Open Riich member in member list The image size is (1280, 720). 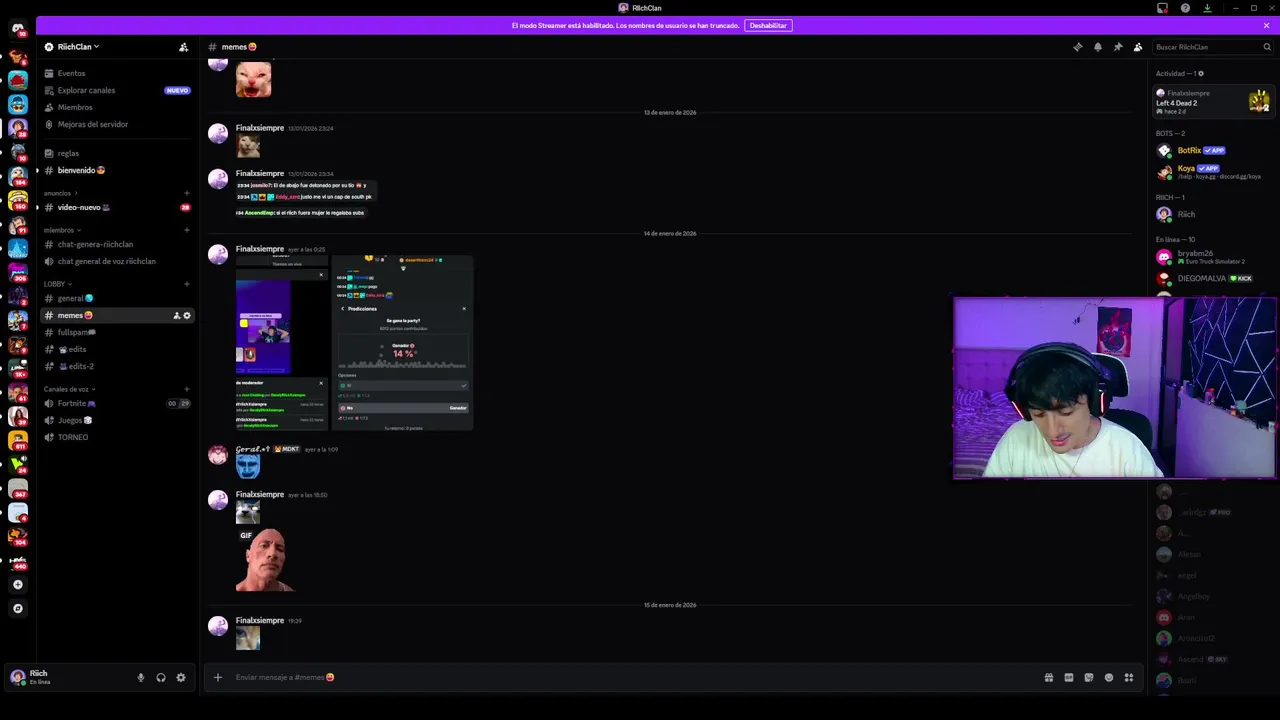(x=1213, y=214)
